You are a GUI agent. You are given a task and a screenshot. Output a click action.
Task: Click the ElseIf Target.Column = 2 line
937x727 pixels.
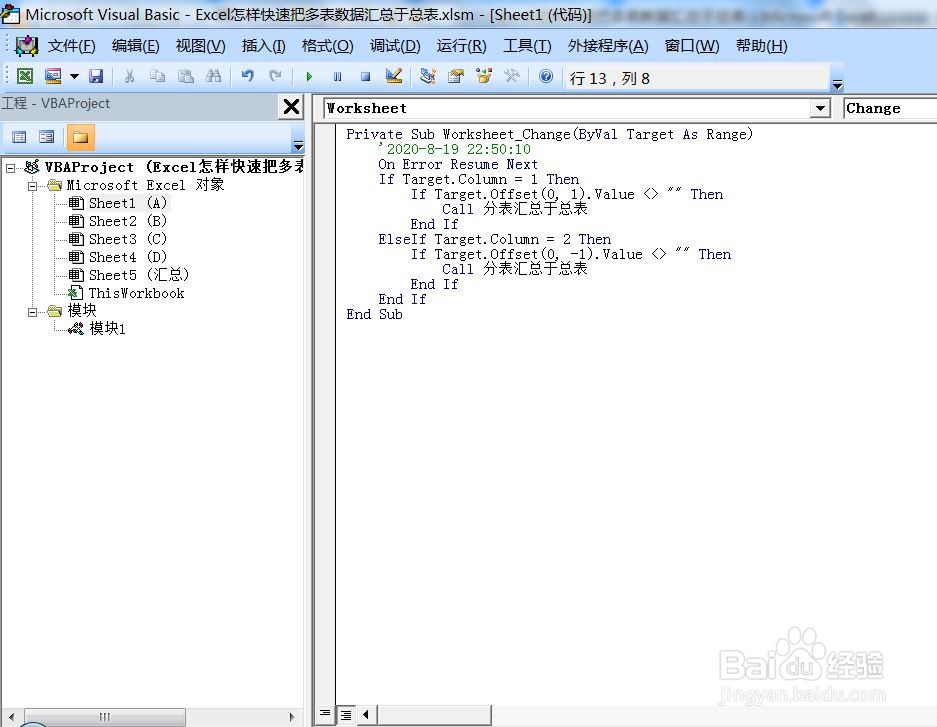(494, 240)
